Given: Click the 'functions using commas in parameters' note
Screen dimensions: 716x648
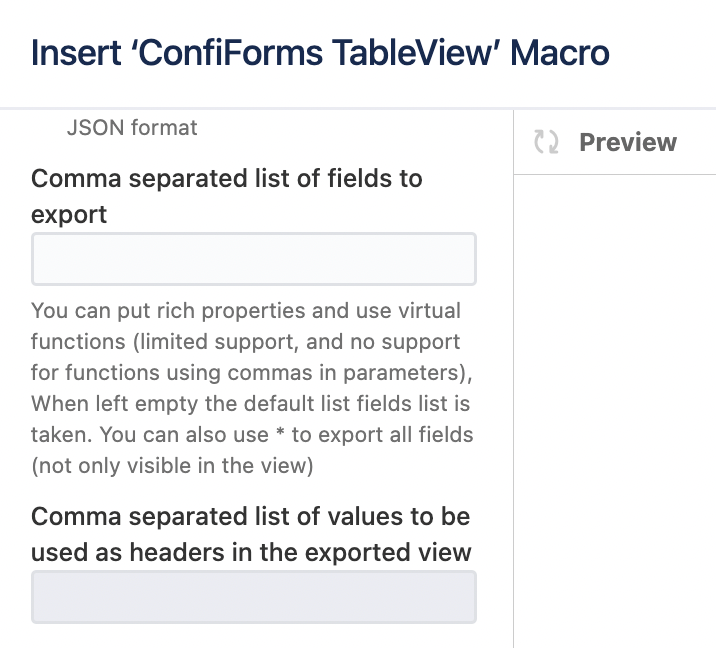Looking at the screenshot, I should click(252, 373).
